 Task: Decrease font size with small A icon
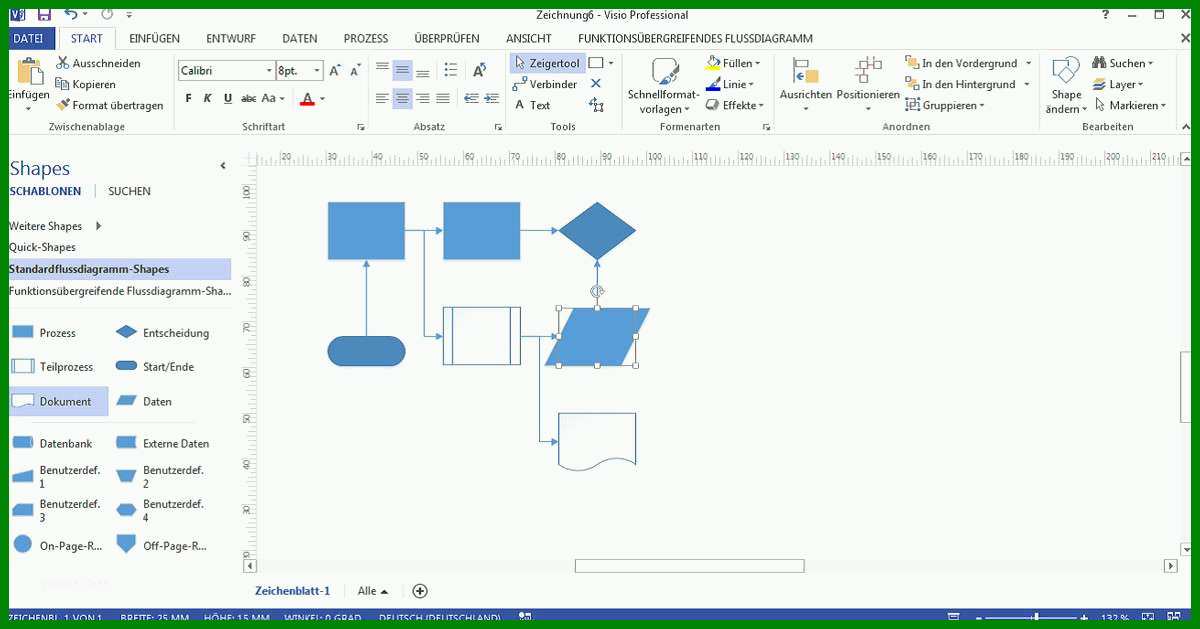pos(355,70)
